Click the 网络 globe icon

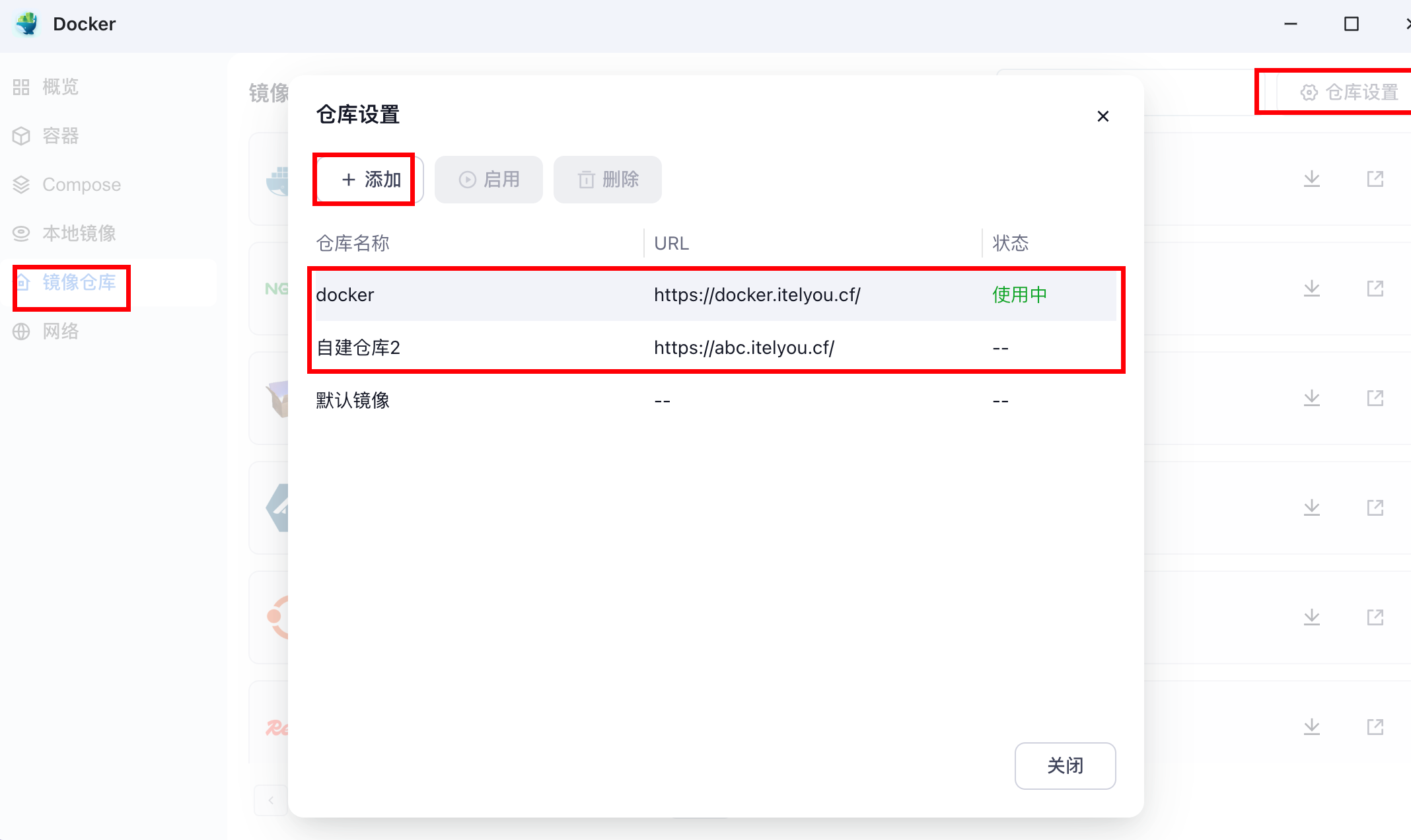point(21,332)
